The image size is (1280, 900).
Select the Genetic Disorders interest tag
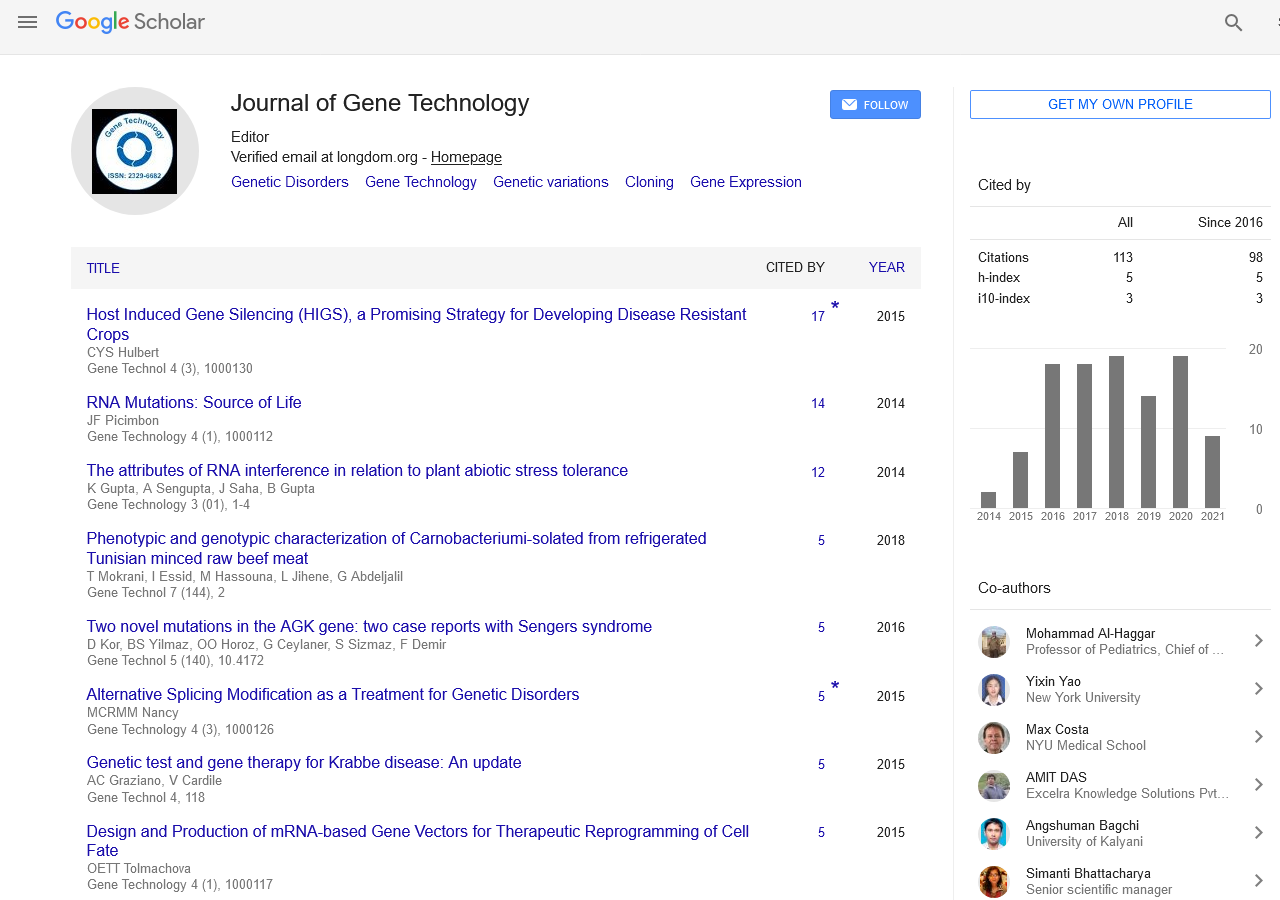[x=290, y=182]
